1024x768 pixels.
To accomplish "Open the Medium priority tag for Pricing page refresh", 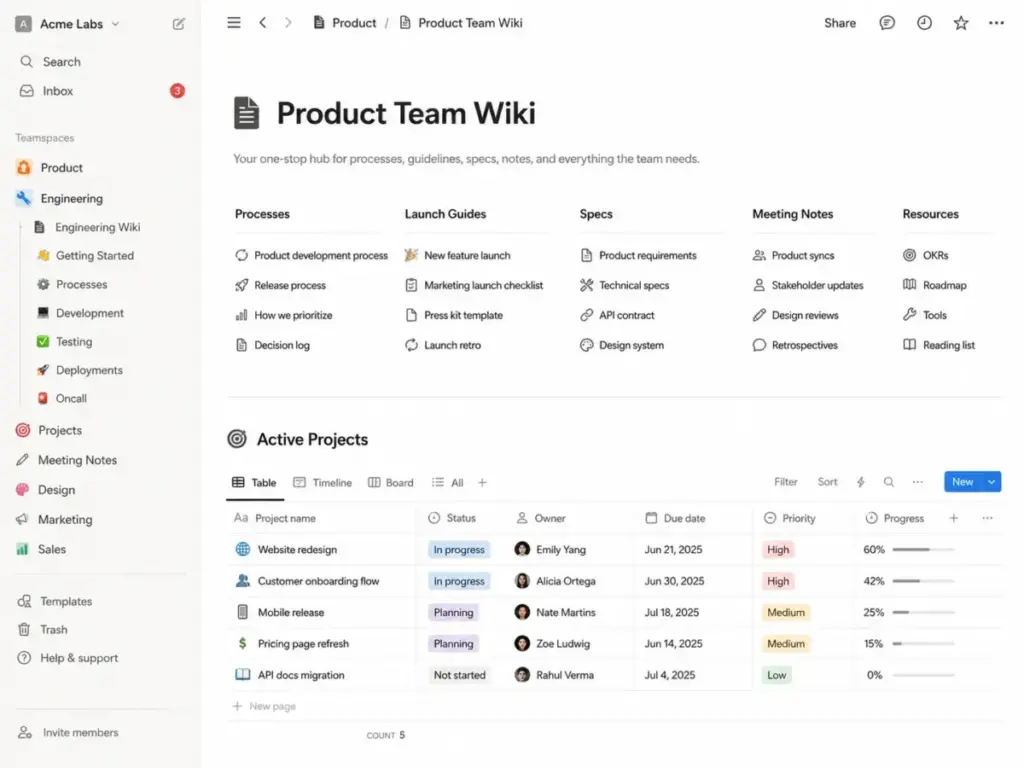I will coord(786,644).
